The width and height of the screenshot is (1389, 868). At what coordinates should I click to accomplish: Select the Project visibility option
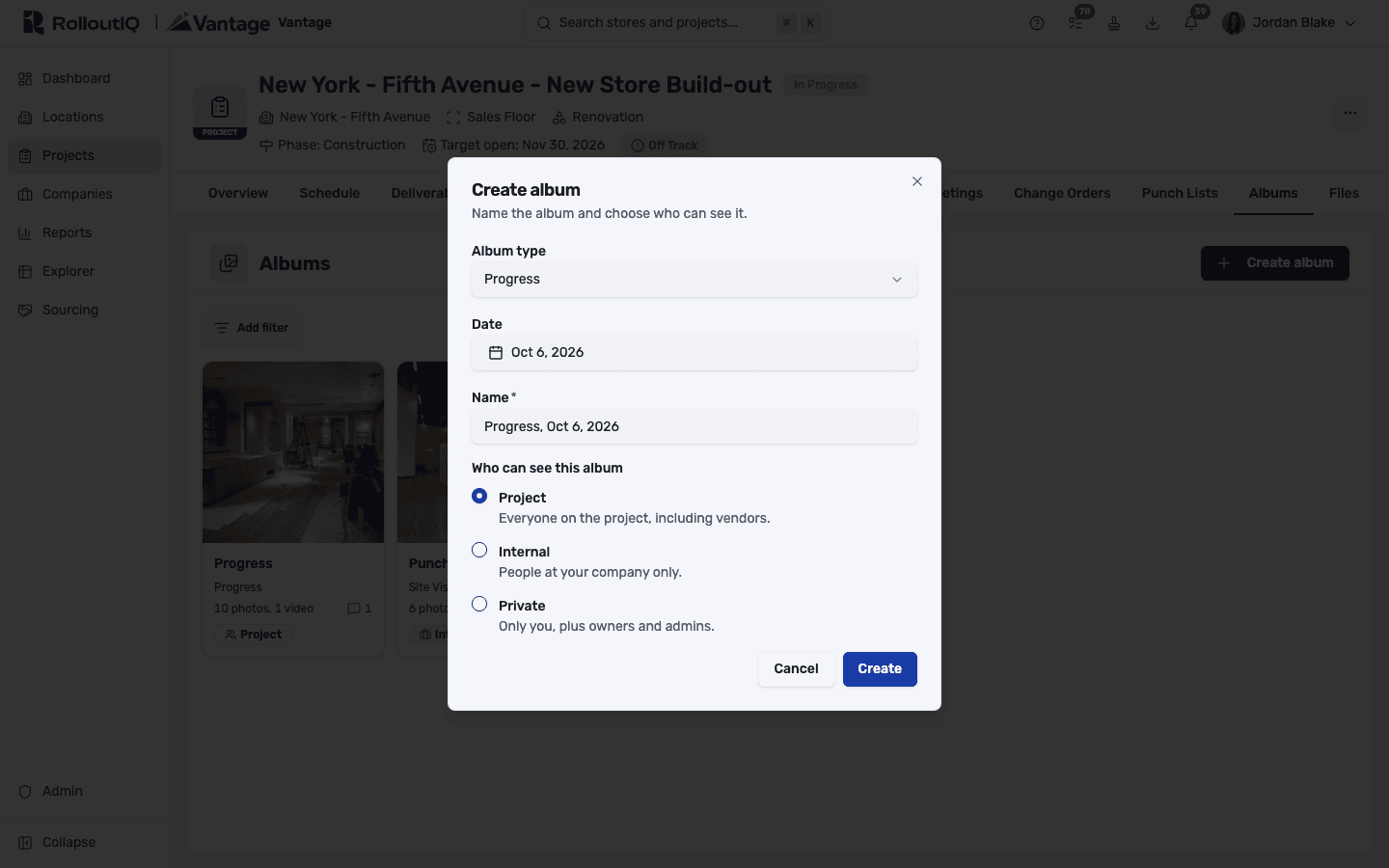click(479, 496)
